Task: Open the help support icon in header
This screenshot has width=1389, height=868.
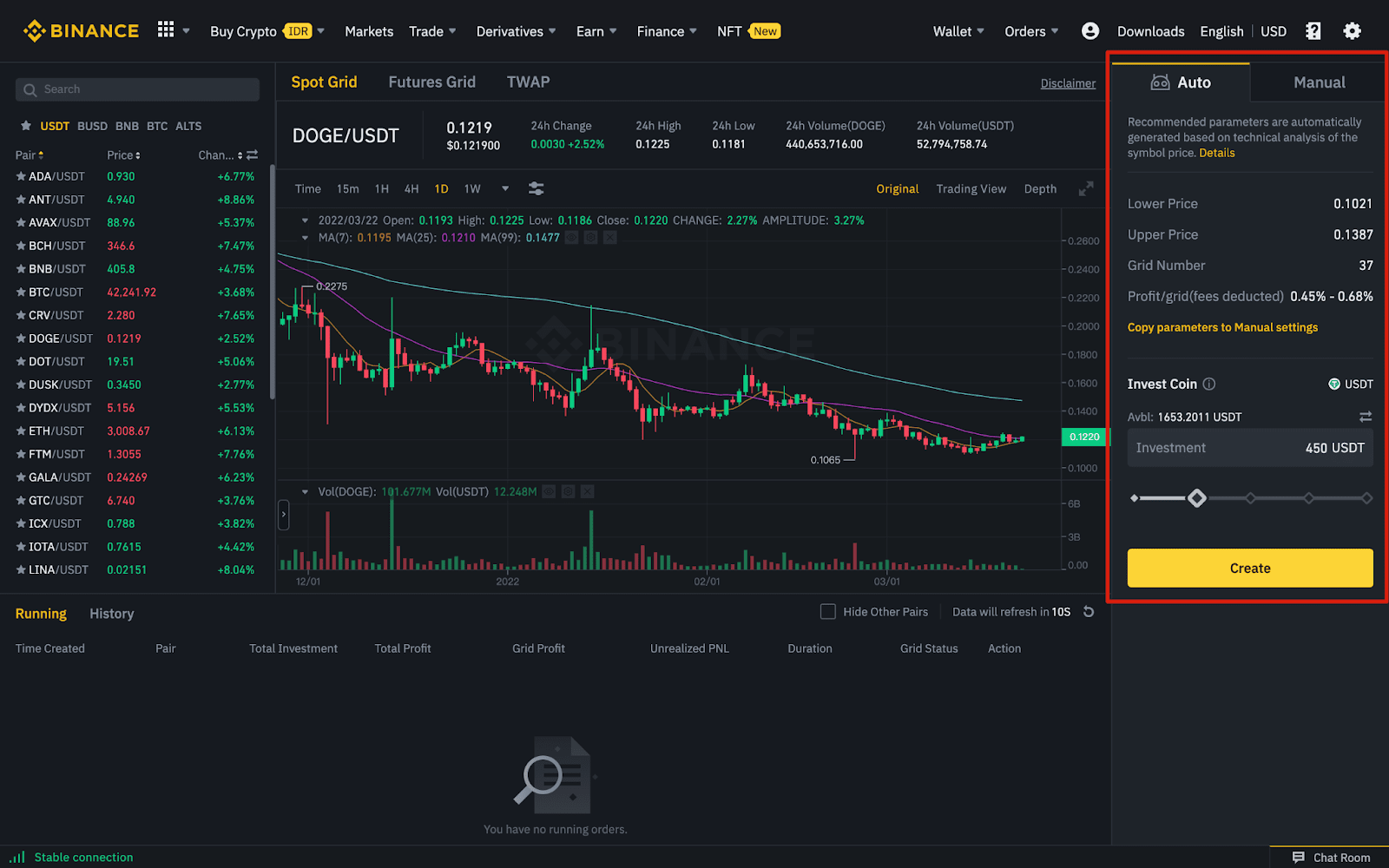Action: click(x=1313, y=31)
